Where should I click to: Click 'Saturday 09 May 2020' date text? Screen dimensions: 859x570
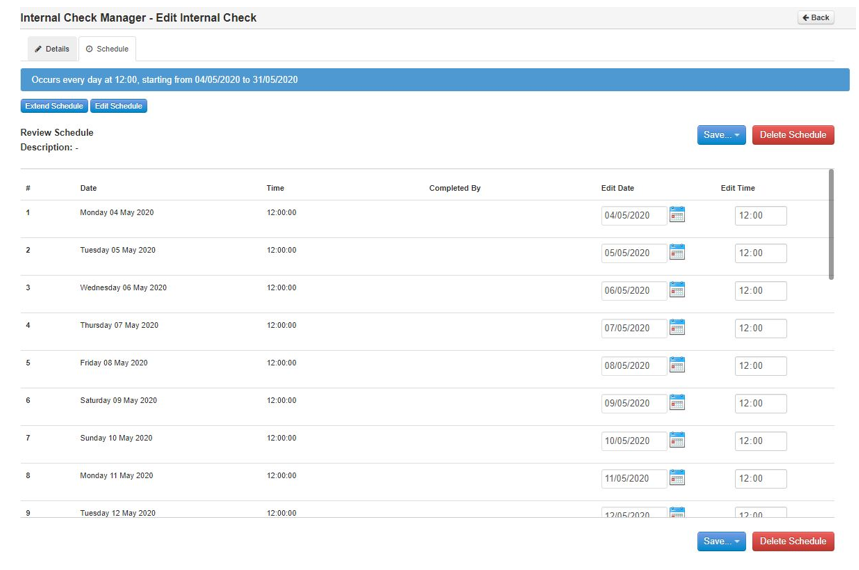118,401
